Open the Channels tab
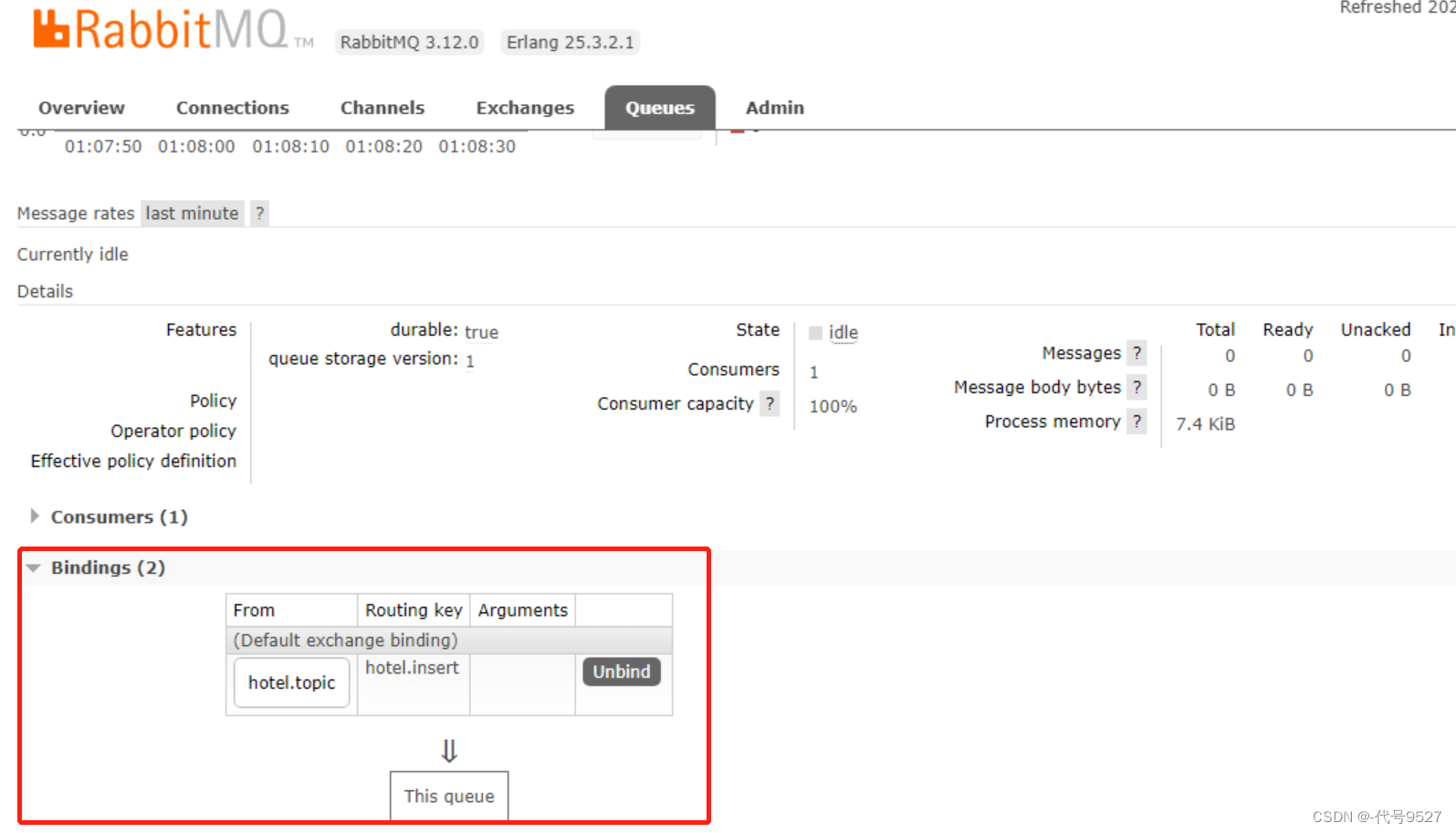The image size is (1456, 833). 382,108
